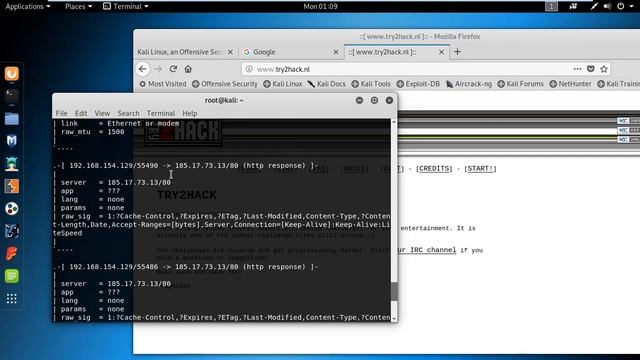Open the Applications menu
Image resolution: width=640 pixels, height=360 pixels.
click(28, 6)
